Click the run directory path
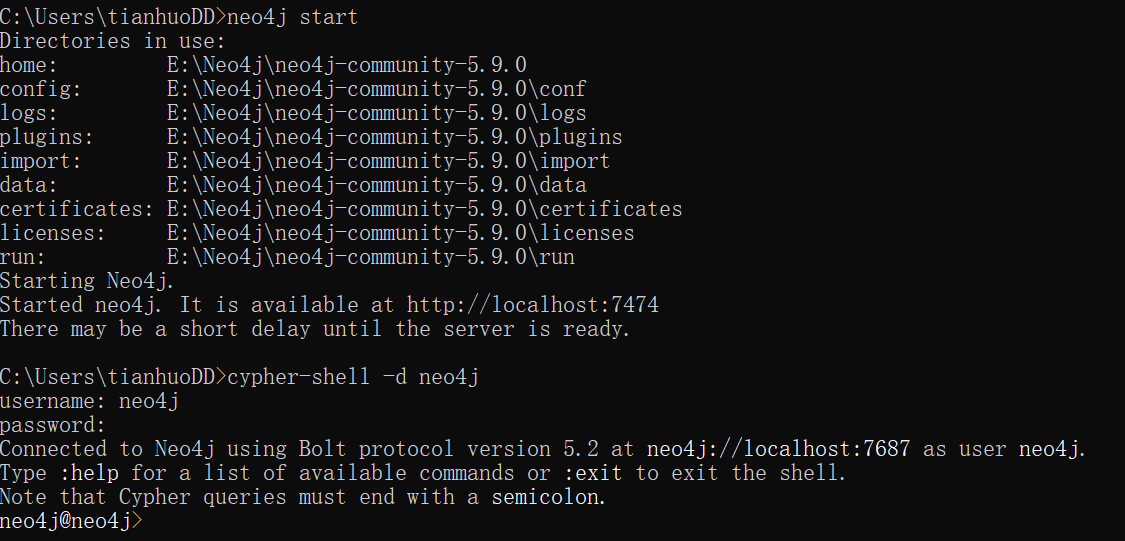 pyautogui.click(x=370, y=257)
